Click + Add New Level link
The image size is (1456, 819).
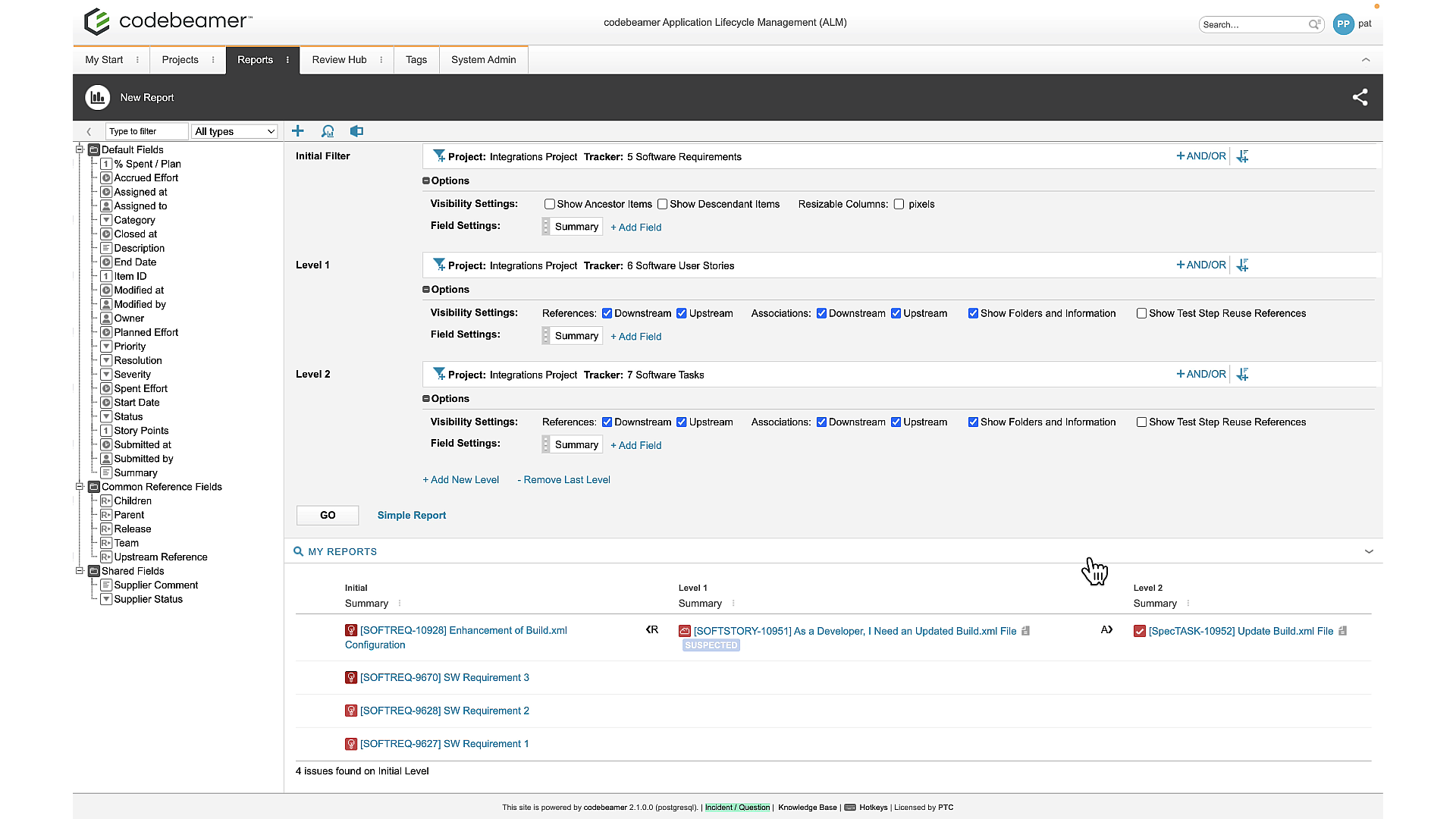461,480
